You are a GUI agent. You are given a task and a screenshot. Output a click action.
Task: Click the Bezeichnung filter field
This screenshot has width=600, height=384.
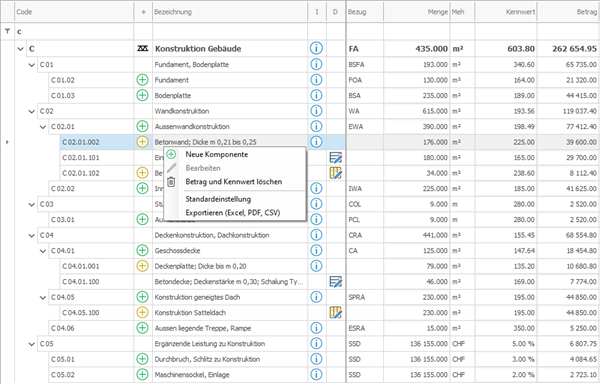coord(230,32)
